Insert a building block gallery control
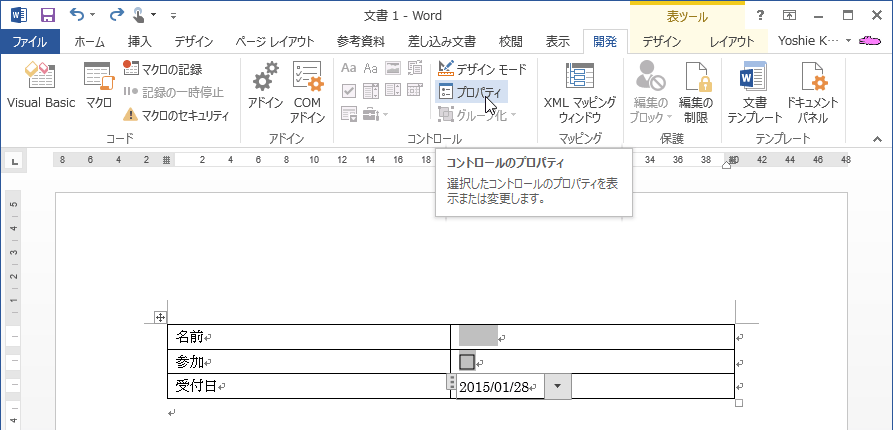This screenshot has width=893, height=430. (415, 69)
